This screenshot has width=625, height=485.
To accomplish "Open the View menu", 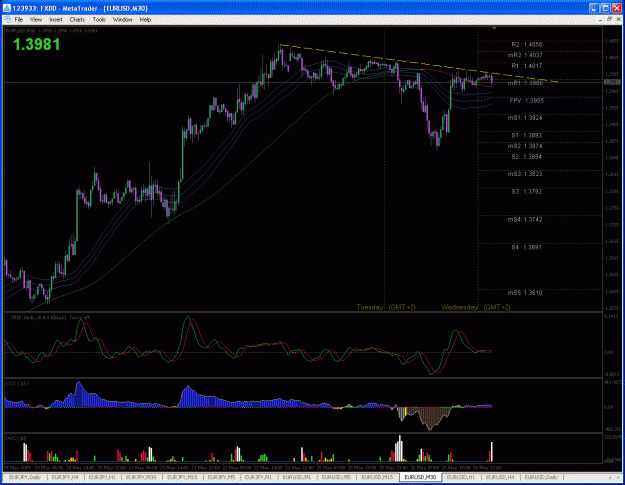I will click(x=35, y=20).
